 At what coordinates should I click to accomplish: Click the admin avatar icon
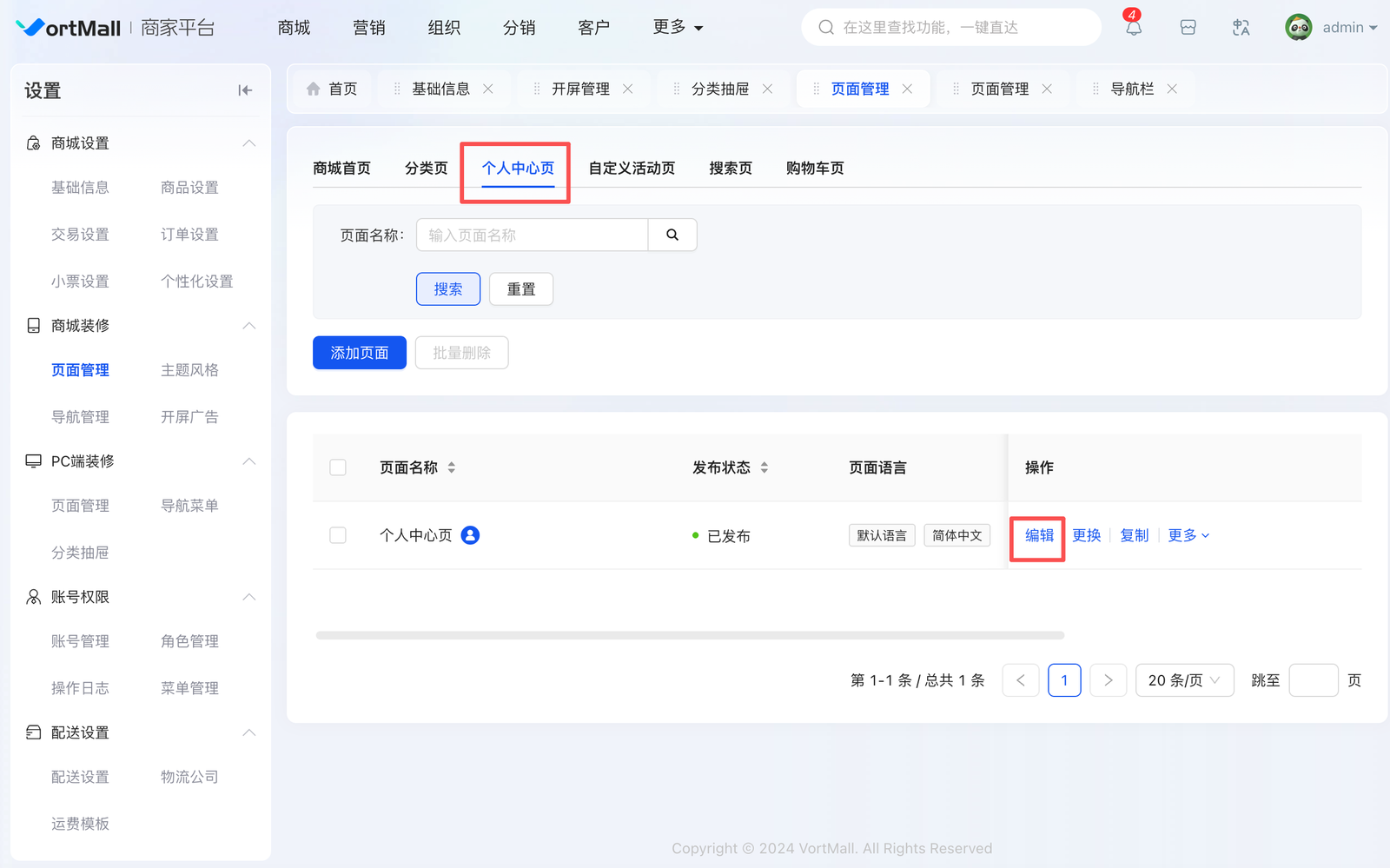tap(1298, 28)
